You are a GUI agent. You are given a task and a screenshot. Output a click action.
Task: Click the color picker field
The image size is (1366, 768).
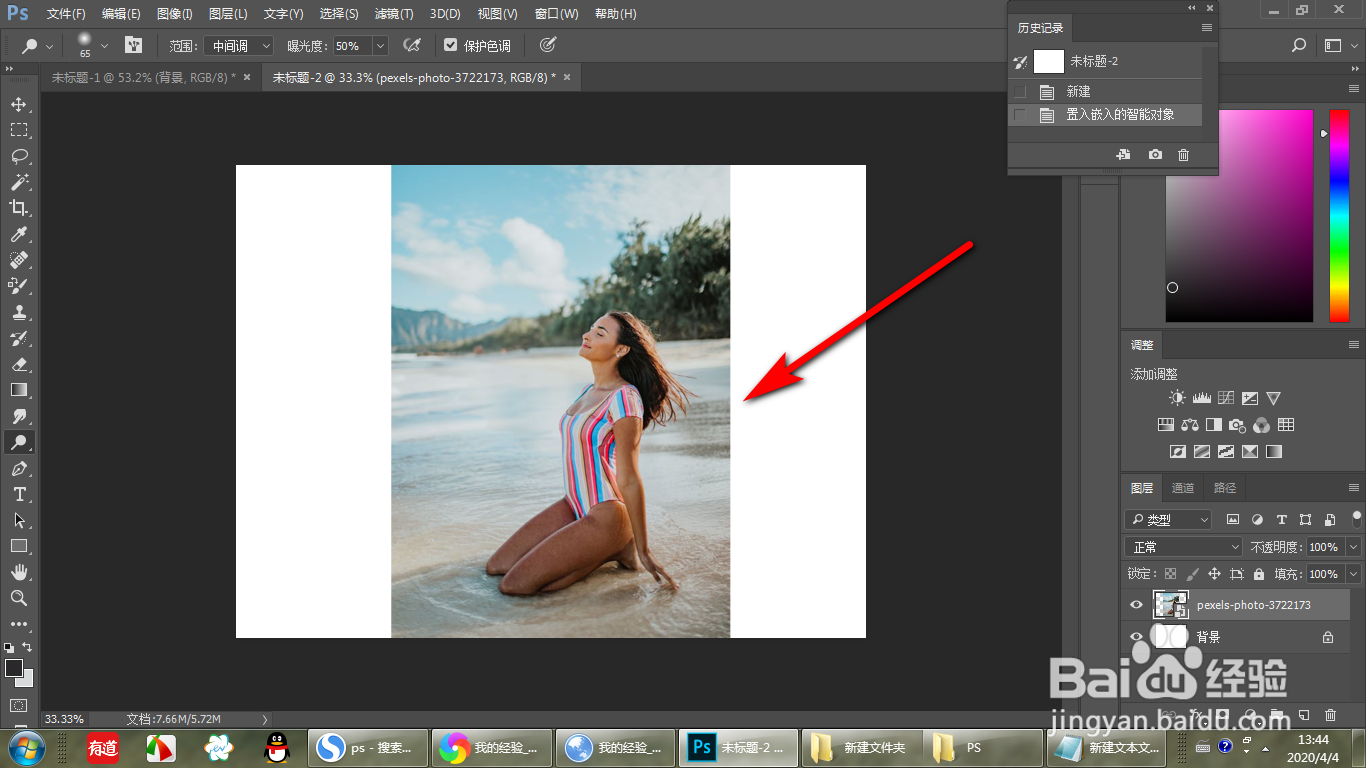coord(1239,216)
